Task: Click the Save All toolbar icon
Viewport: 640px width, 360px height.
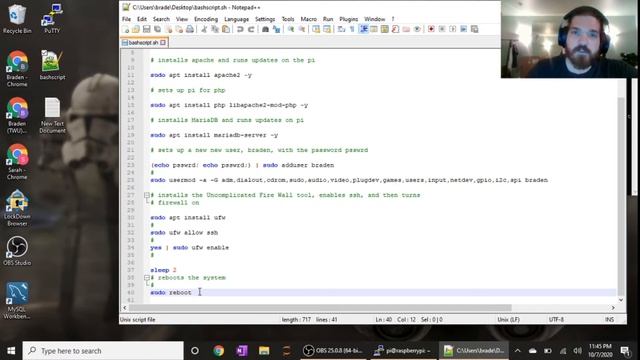Action: (x=157, y=29)
